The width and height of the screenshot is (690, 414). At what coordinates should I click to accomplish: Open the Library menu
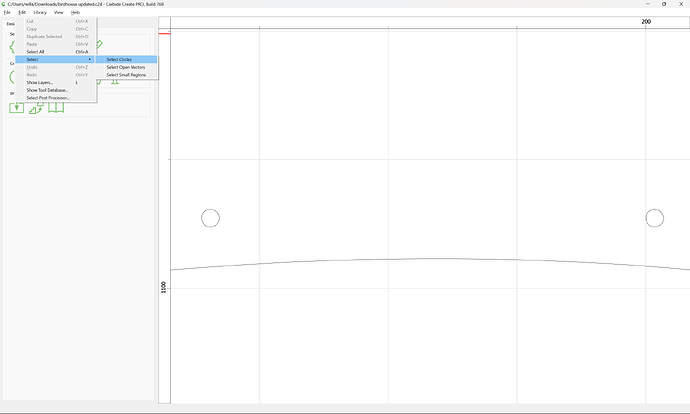coord(40,12)
